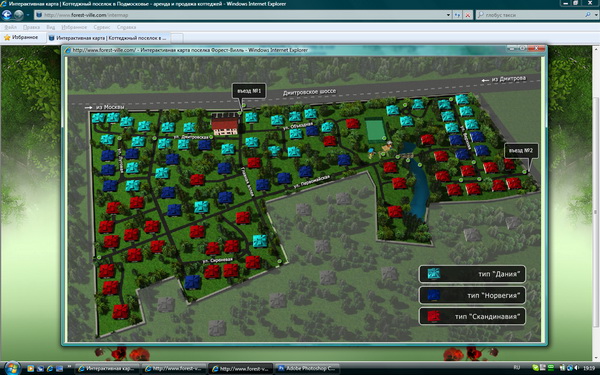This screenshot has height=375, width=600.
Task: Click the въезд №1 entrance marker
Action: pos(249,91)
